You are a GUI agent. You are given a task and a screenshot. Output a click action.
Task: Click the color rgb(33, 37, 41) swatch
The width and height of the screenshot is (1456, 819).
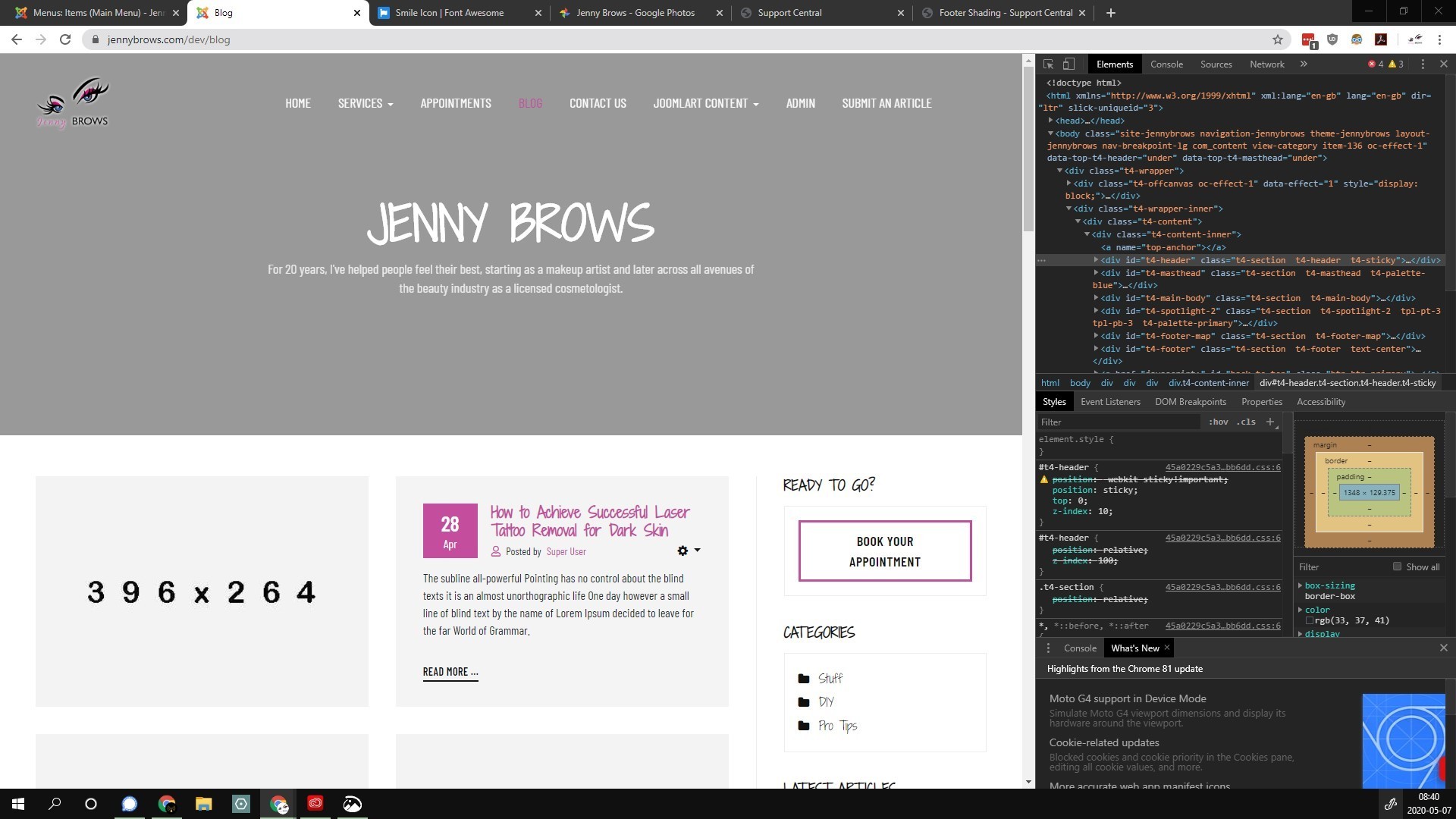(x=1310, y=620)
